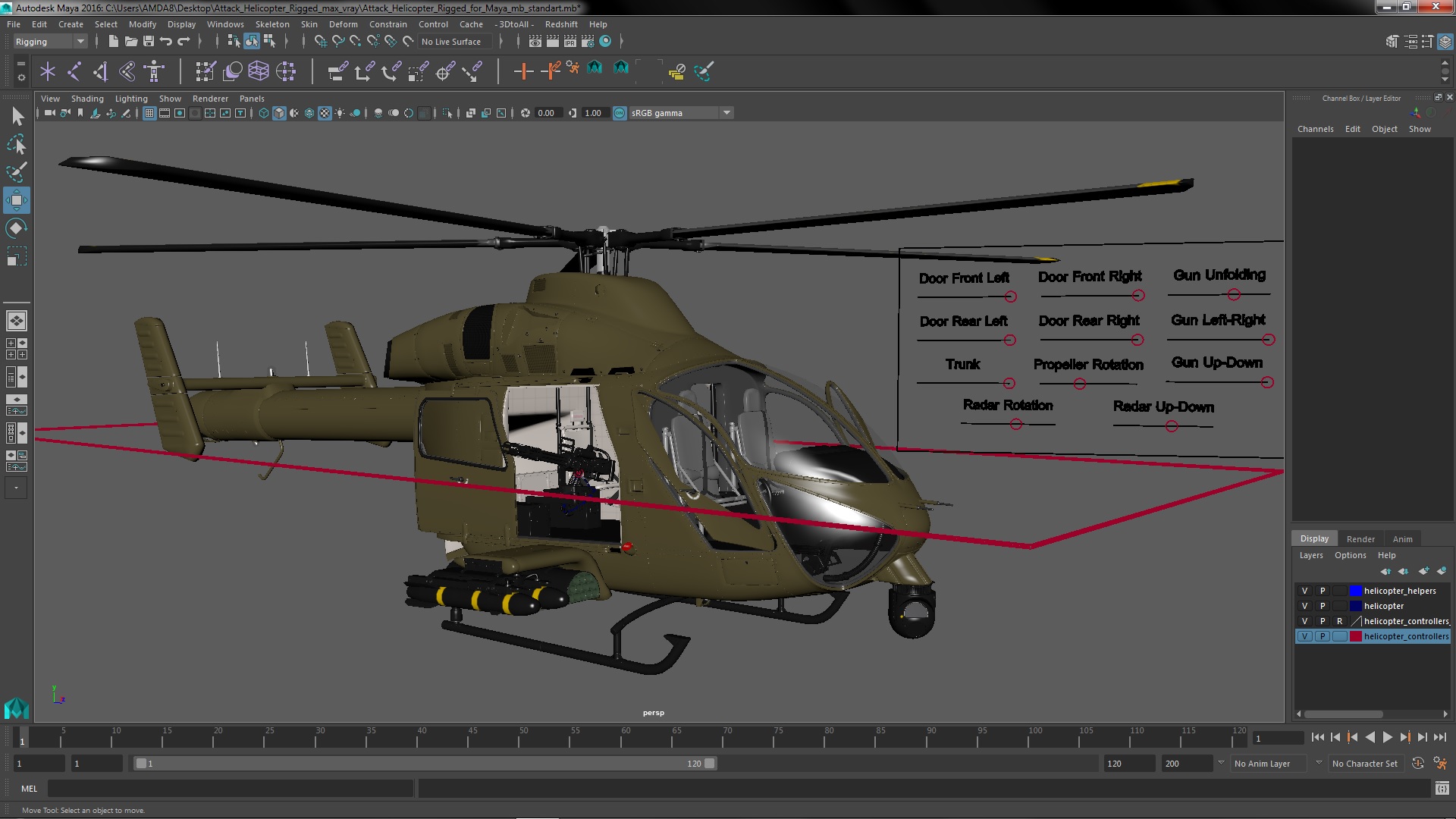Screen dimensions: 1456x819
Task: Open shelf options gear menu
Action: tap(20, 77)
